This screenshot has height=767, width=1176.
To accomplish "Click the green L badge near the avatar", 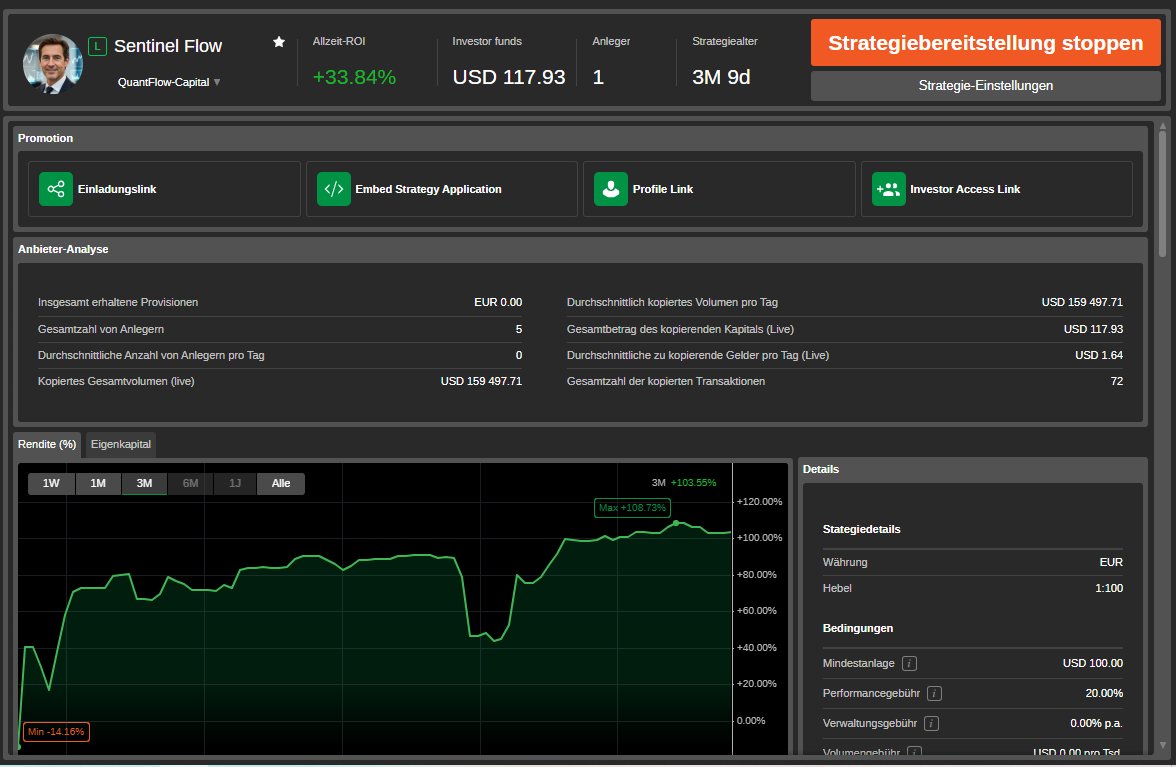I will [x=98, y=45].
